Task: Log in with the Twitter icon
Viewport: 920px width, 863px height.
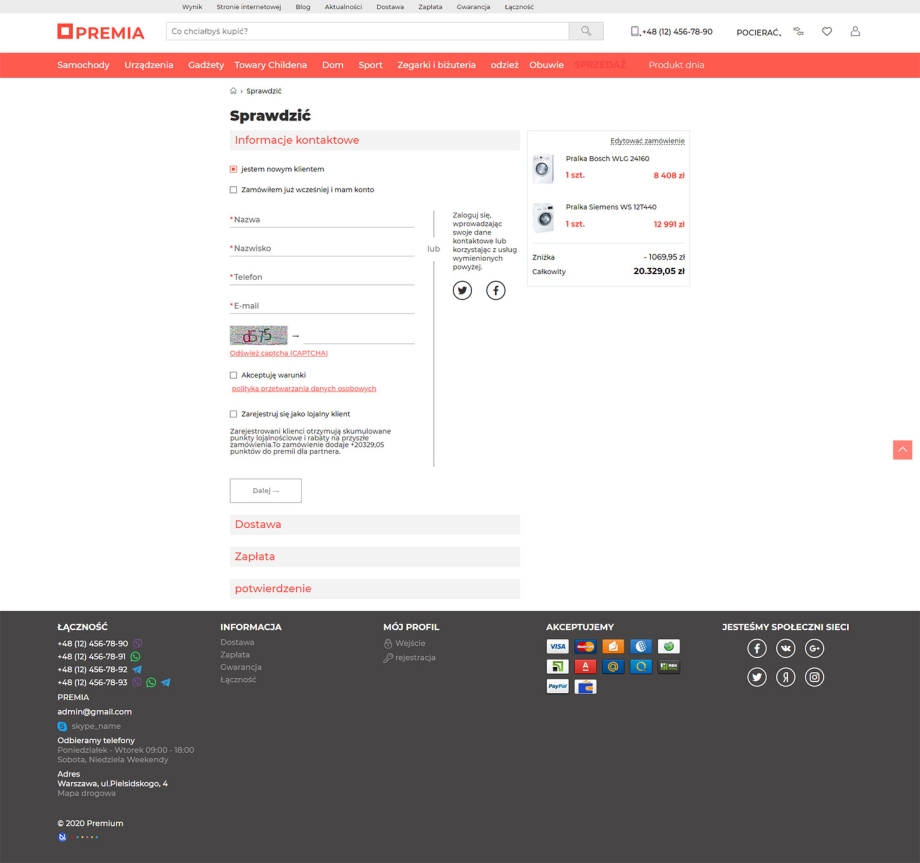Action: click(462, 290)
